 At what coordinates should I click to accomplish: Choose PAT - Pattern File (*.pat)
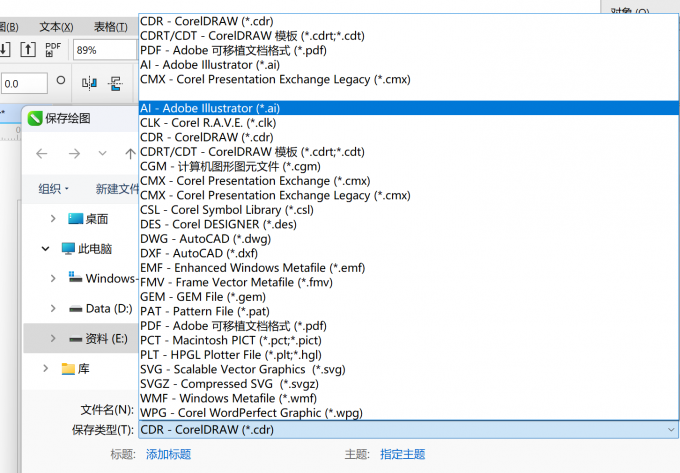(x=409, y=311)
